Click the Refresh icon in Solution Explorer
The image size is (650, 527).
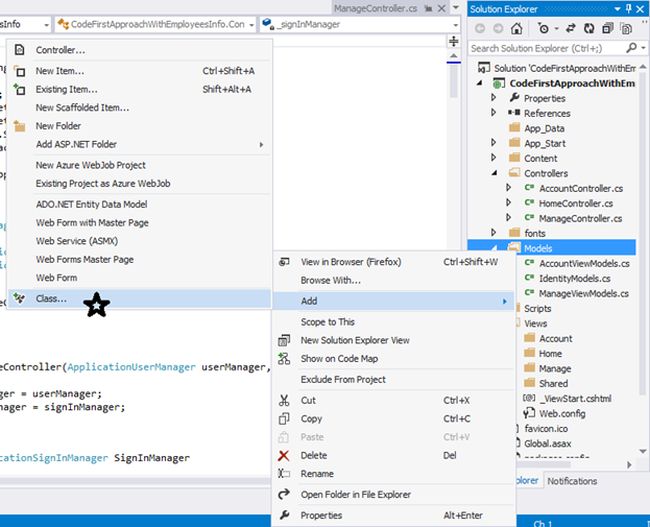[x=589, y=29]
